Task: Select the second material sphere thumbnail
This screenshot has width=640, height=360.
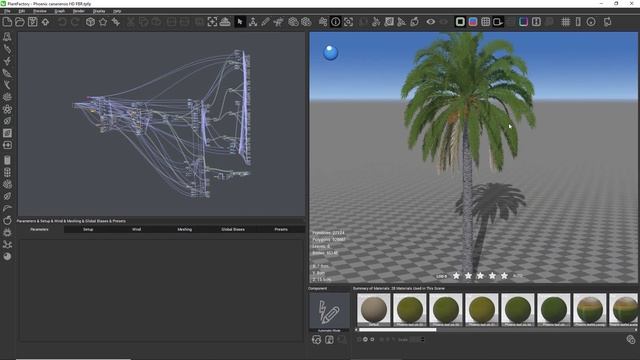Action: (x=410, y=309)
